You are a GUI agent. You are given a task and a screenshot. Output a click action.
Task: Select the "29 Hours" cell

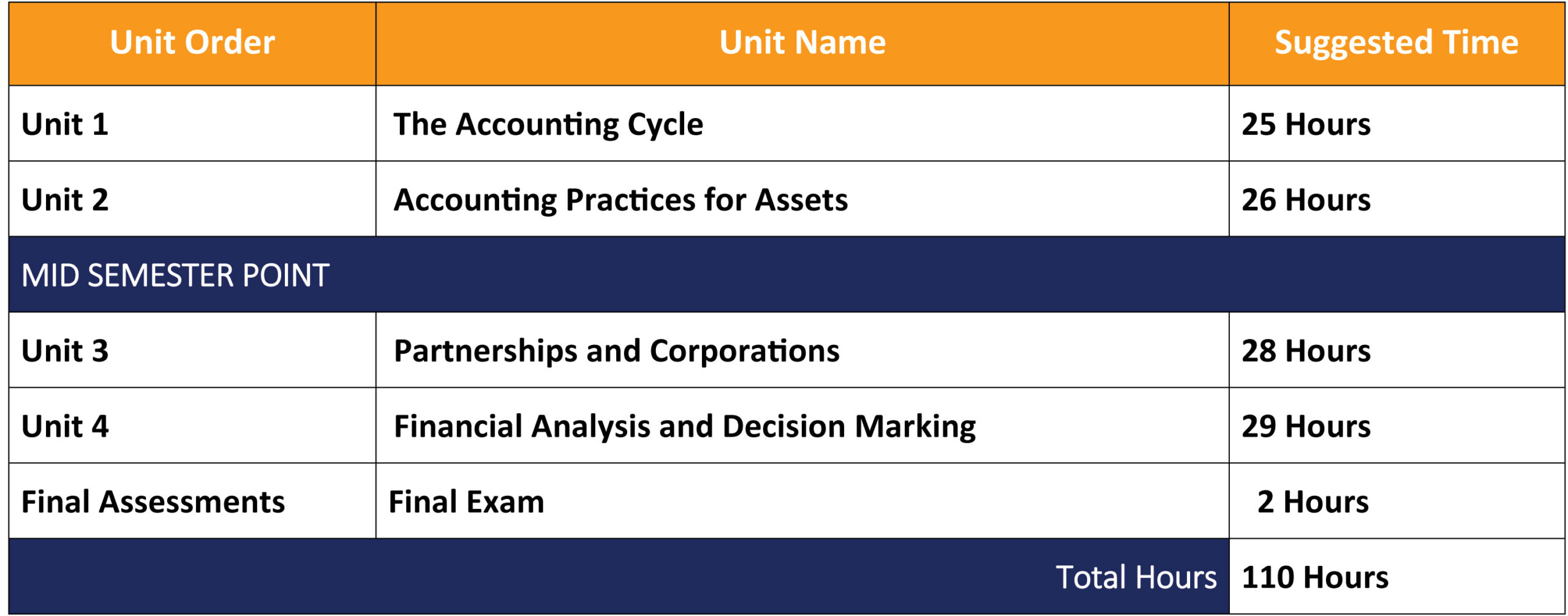[1306, 426]
